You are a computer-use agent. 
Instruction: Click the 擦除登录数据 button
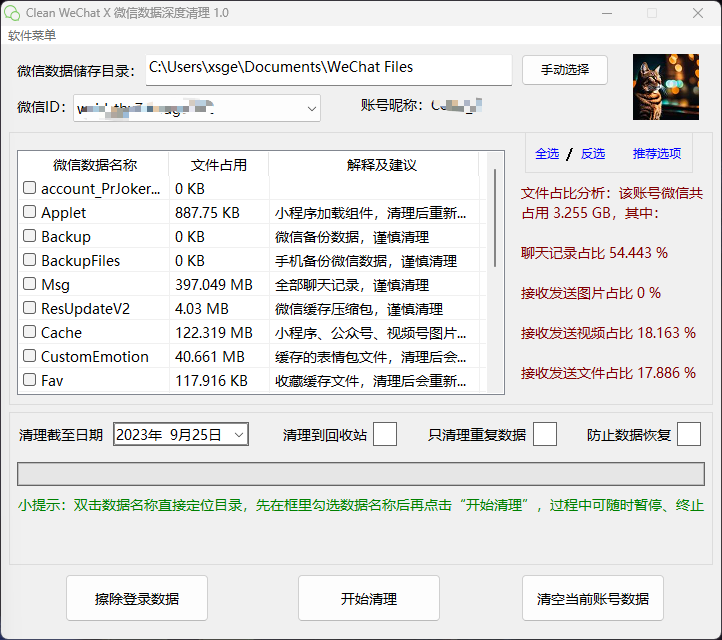click(x=137, y=598)
